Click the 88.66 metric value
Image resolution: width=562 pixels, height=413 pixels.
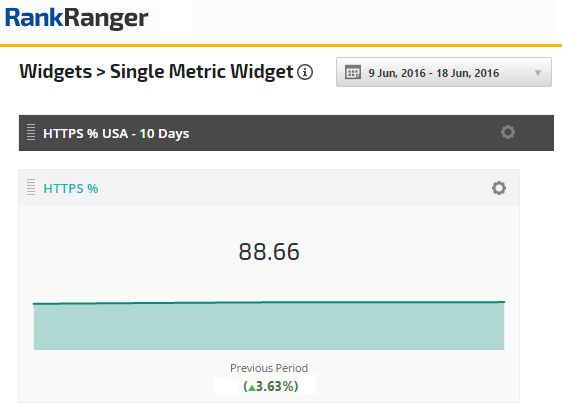[x=269, y=252]
